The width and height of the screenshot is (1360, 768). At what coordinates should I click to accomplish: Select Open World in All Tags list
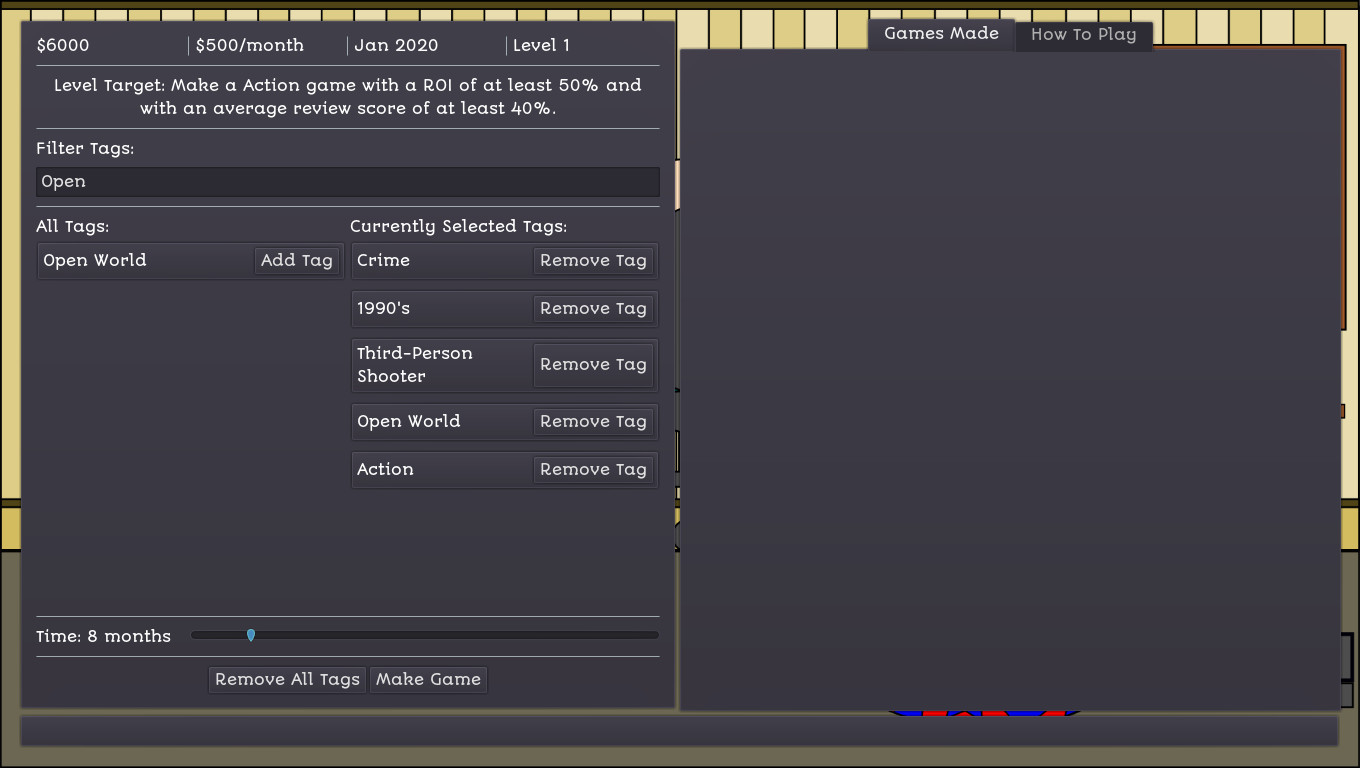[x=95, y=260]
